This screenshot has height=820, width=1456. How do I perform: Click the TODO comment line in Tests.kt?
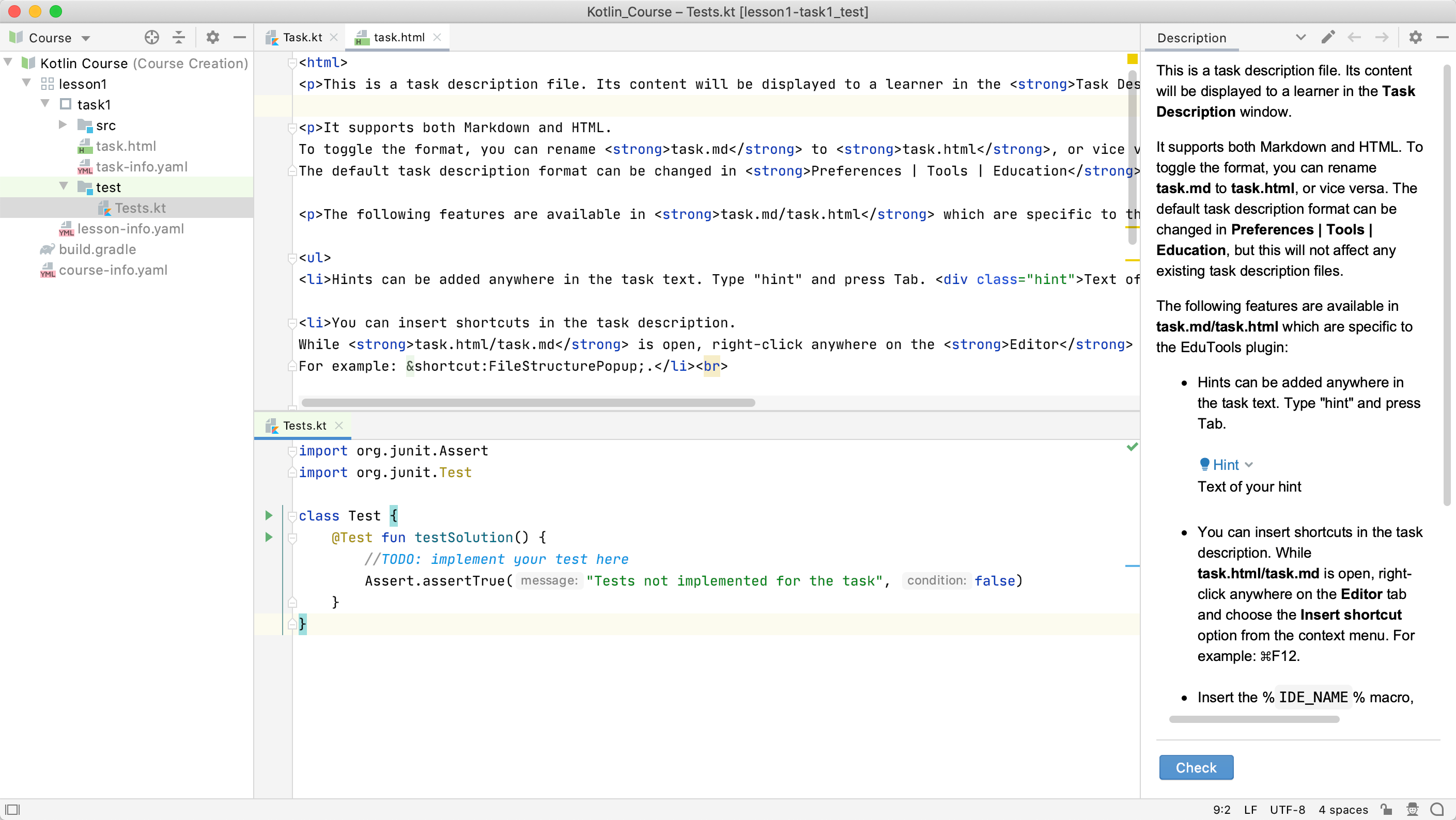click(x=496, y=559)
